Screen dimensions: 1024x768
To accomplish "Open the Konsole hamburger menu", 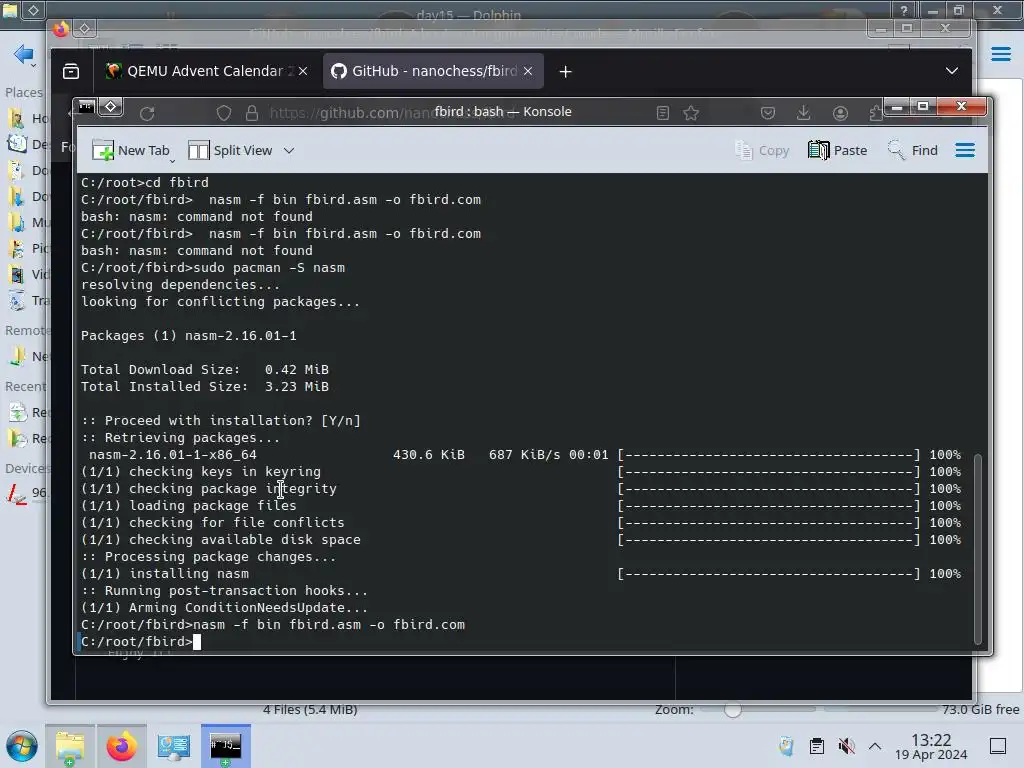I will 965,151.
